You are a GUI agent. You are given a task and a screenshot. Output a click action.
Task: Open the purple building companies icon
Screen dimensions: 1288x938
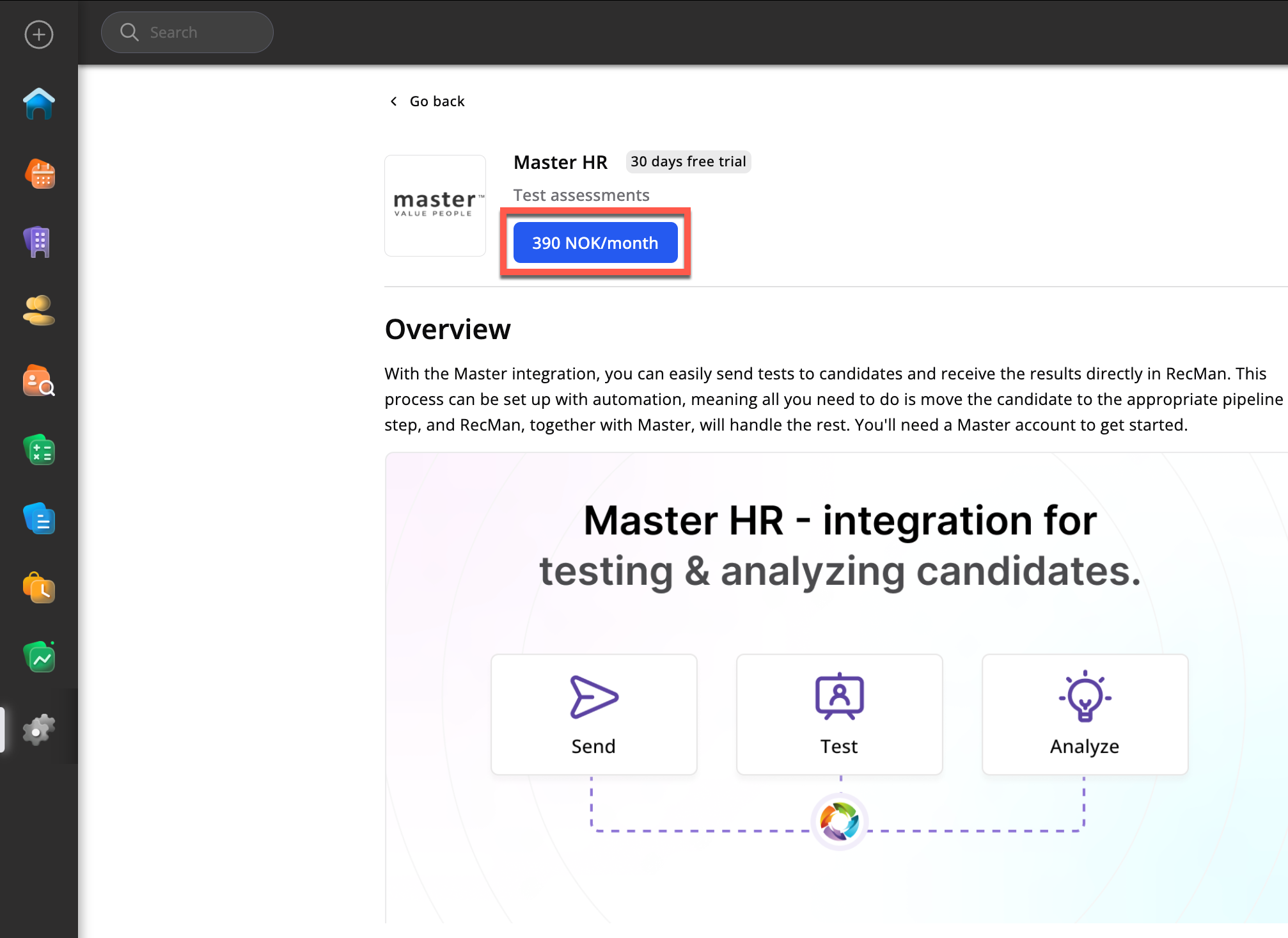(x=38, y=242)
